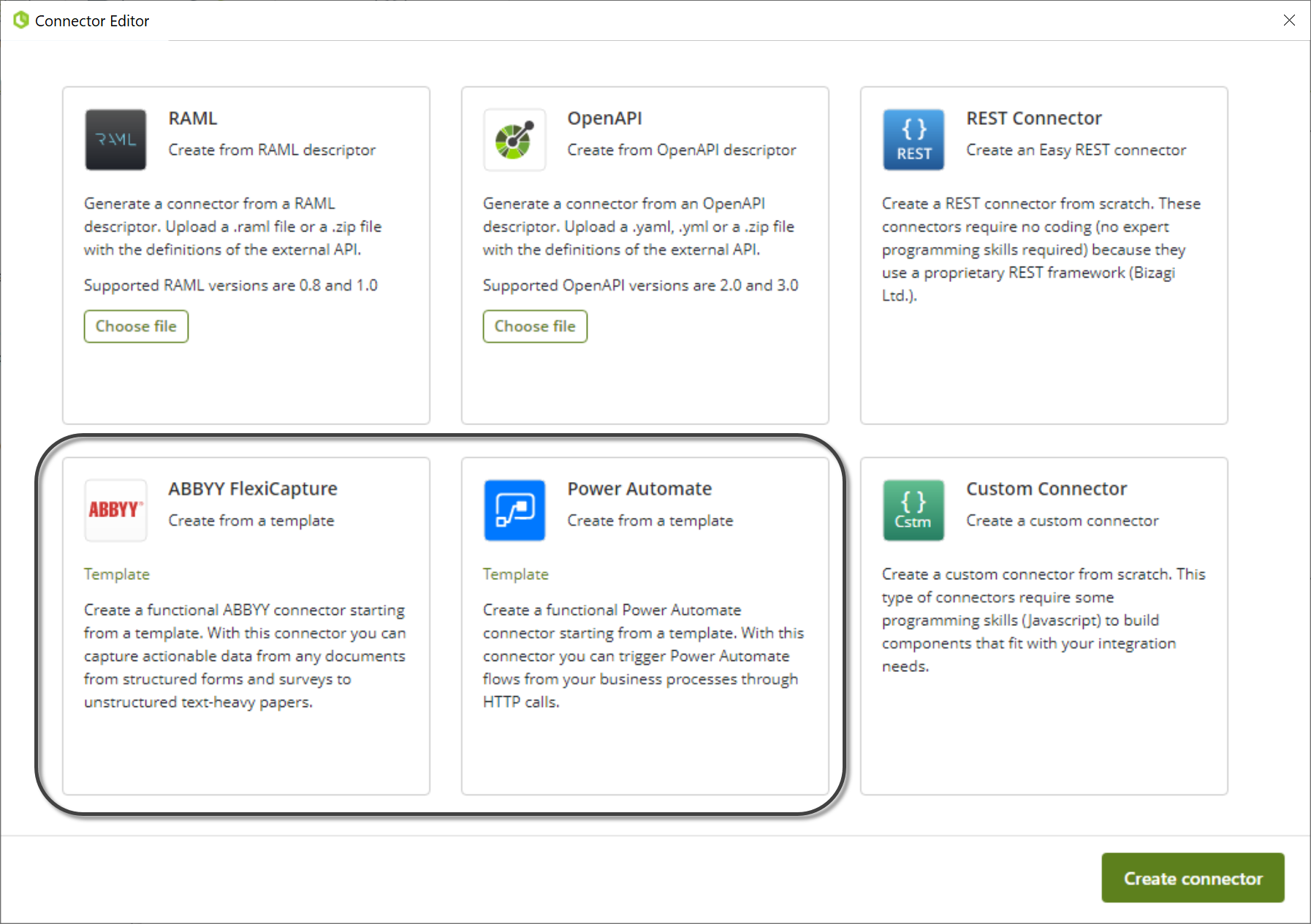Viewport: 1311px width, 924px height.
Task: Click the OpenAPI connector icon
Action: [514, 140]
